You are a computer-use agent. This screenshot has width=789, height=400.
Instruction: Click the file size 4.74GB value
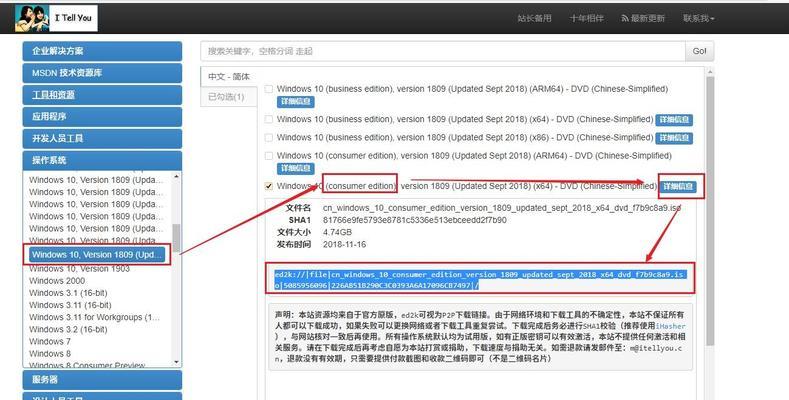tap(337, 232)
